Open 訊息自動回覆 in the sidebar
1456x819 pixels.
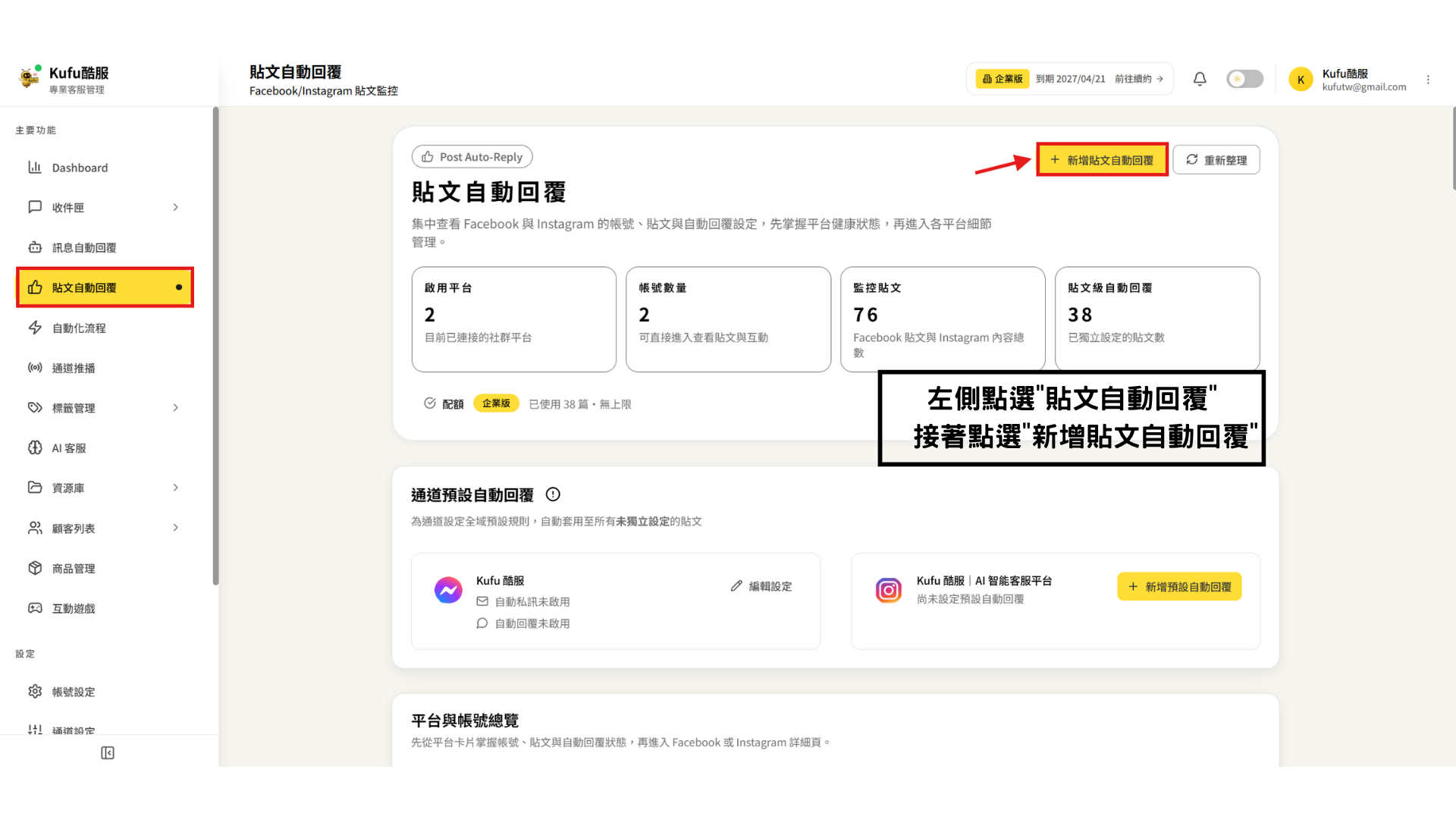coord(105,247)
